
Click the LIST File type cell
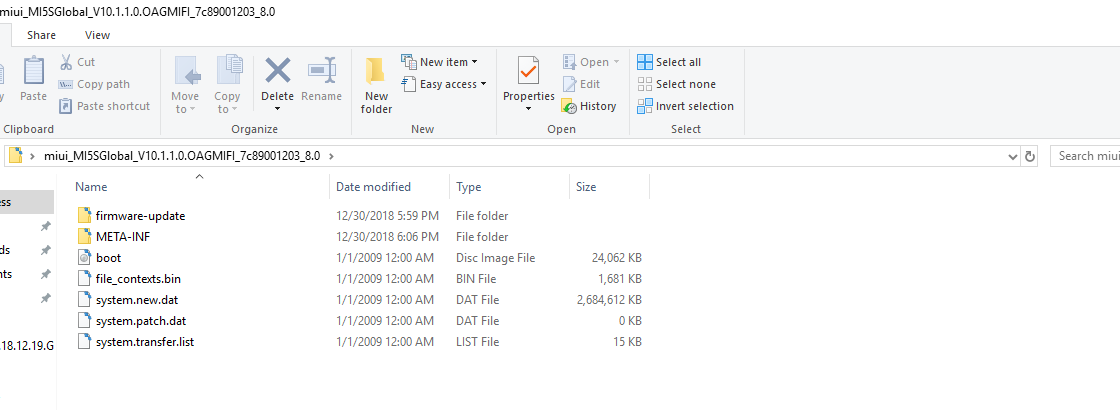(x=478, y=342)
